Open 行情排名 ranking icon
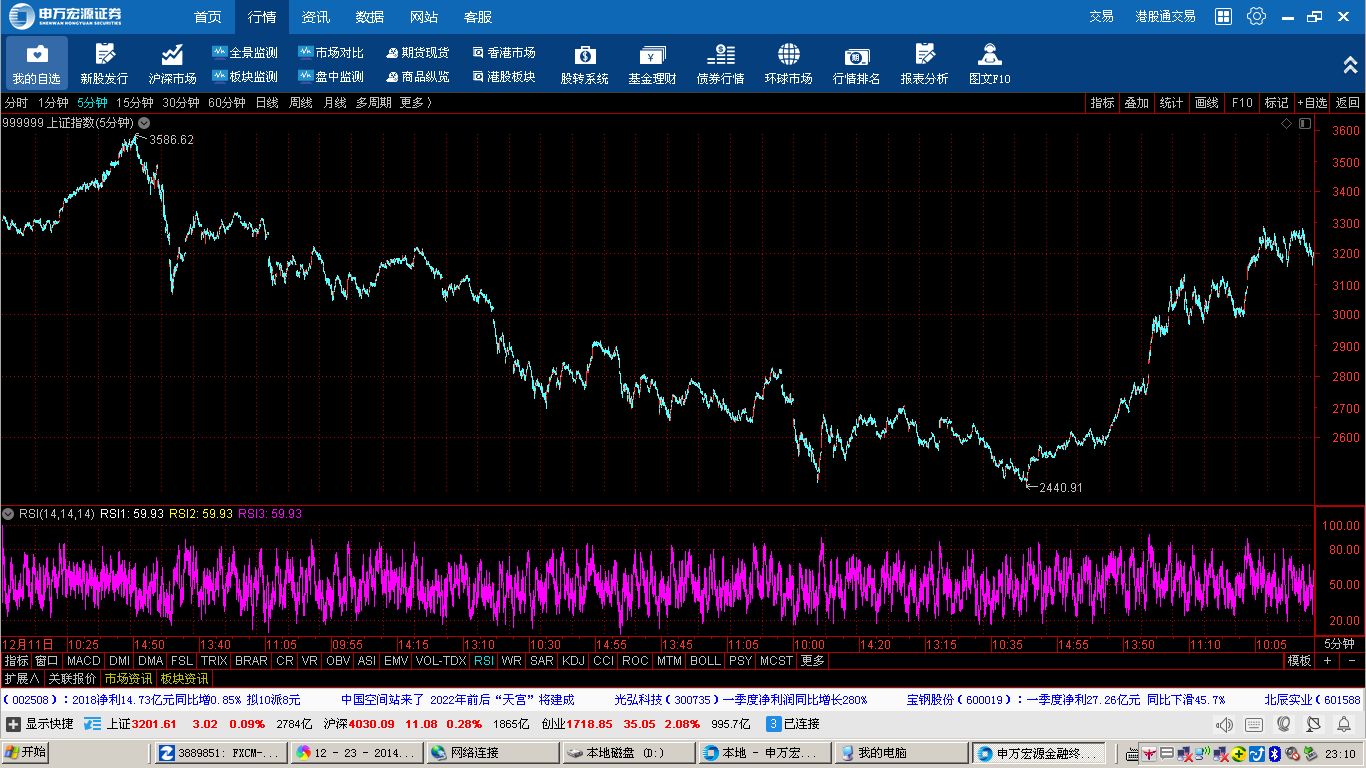Screen dimensions: 1366x768 coord(856,64)
